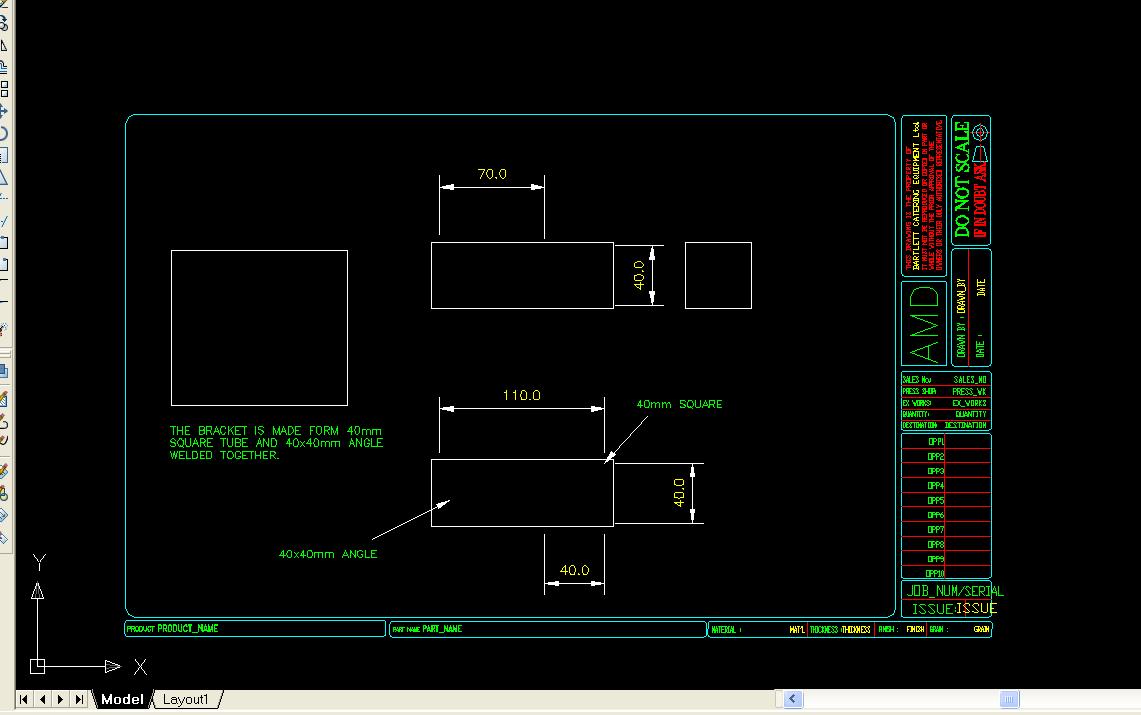Switch to the Model tab

[x=122, y=699]
